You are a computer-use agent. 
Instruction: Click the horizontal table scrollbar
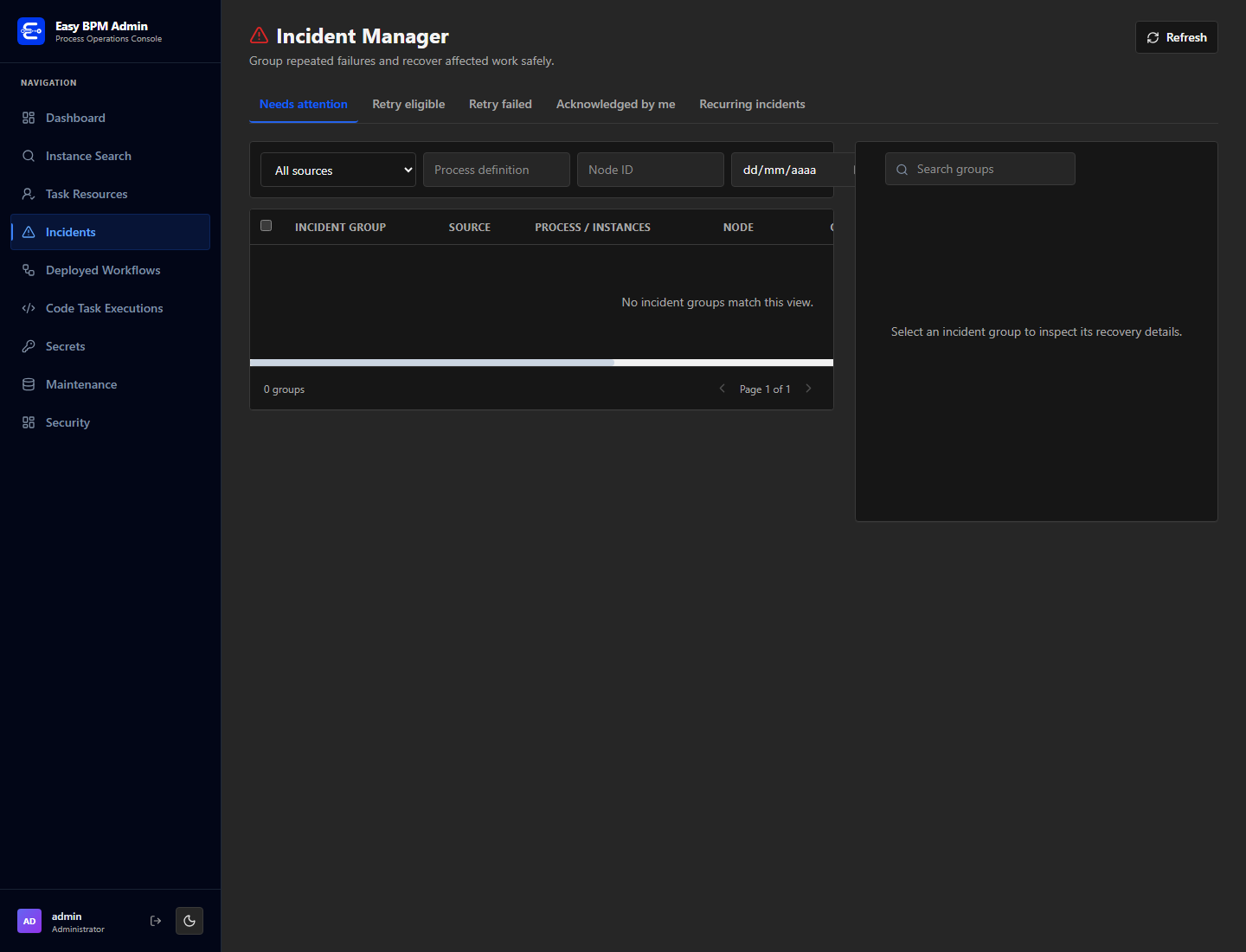[432, 363]
